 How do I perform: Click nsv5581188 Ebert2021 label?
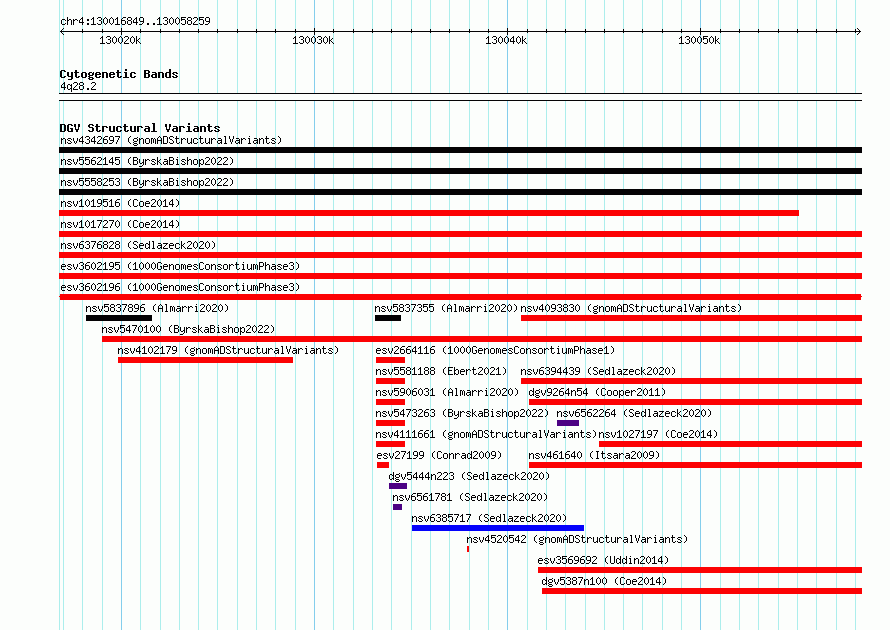[x=441, y=371]
